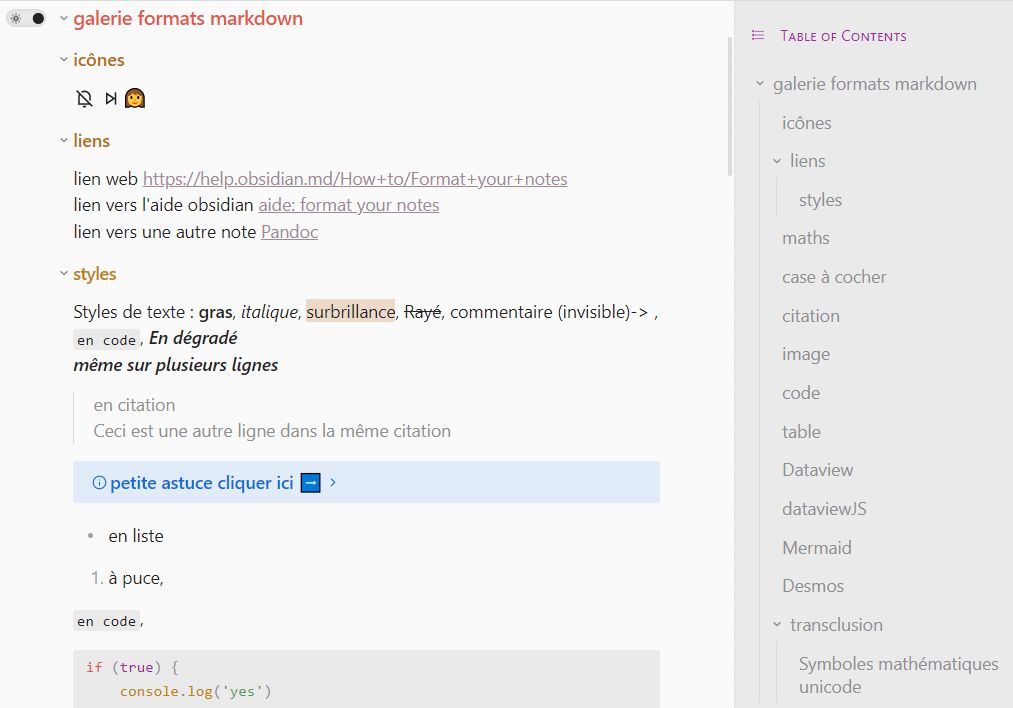The height and width of the screenshot is (708, 1013).
Task: Go to 'styles' in Table of Contents
Action: click(820, 200)
